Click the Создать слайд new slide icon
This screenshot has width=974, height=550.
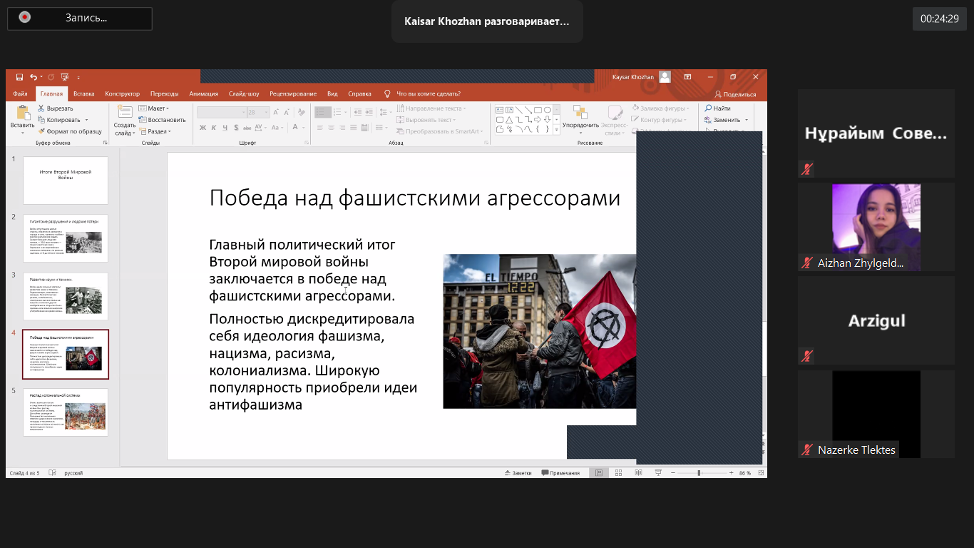[x=125, y=112]
